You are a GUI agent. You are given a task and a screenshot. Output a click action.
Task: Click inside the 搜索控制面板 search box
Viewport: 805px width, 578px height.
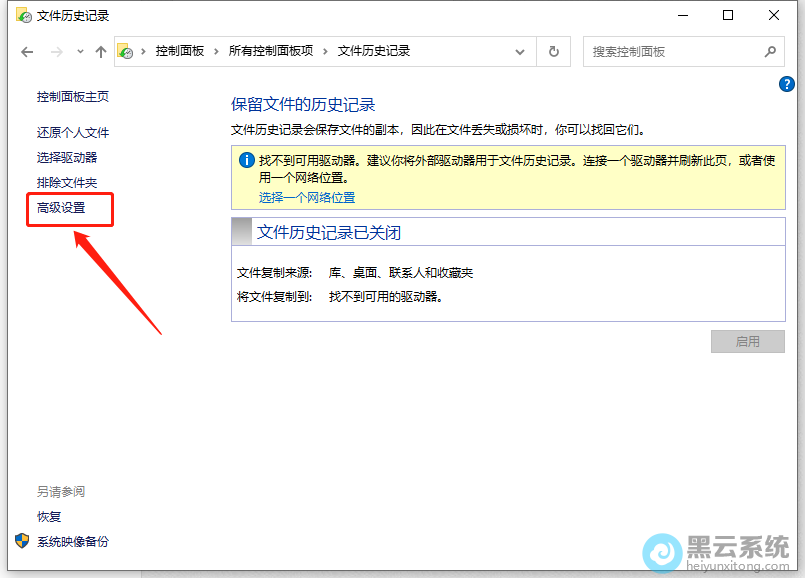[670, 51]
